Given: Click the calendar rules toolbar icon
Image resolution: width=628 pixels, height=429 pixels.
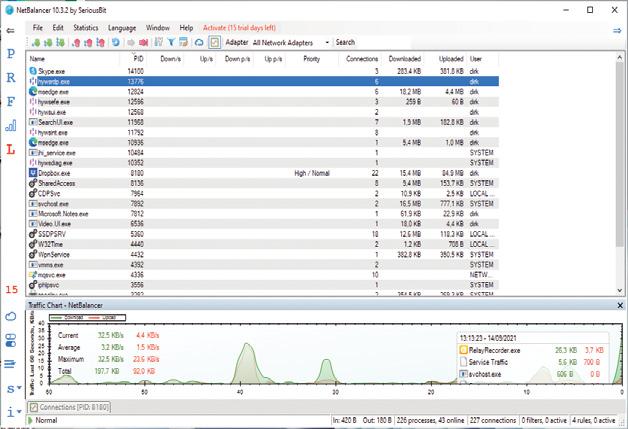Looking at the screenshot, I should [x=183, y=42].
